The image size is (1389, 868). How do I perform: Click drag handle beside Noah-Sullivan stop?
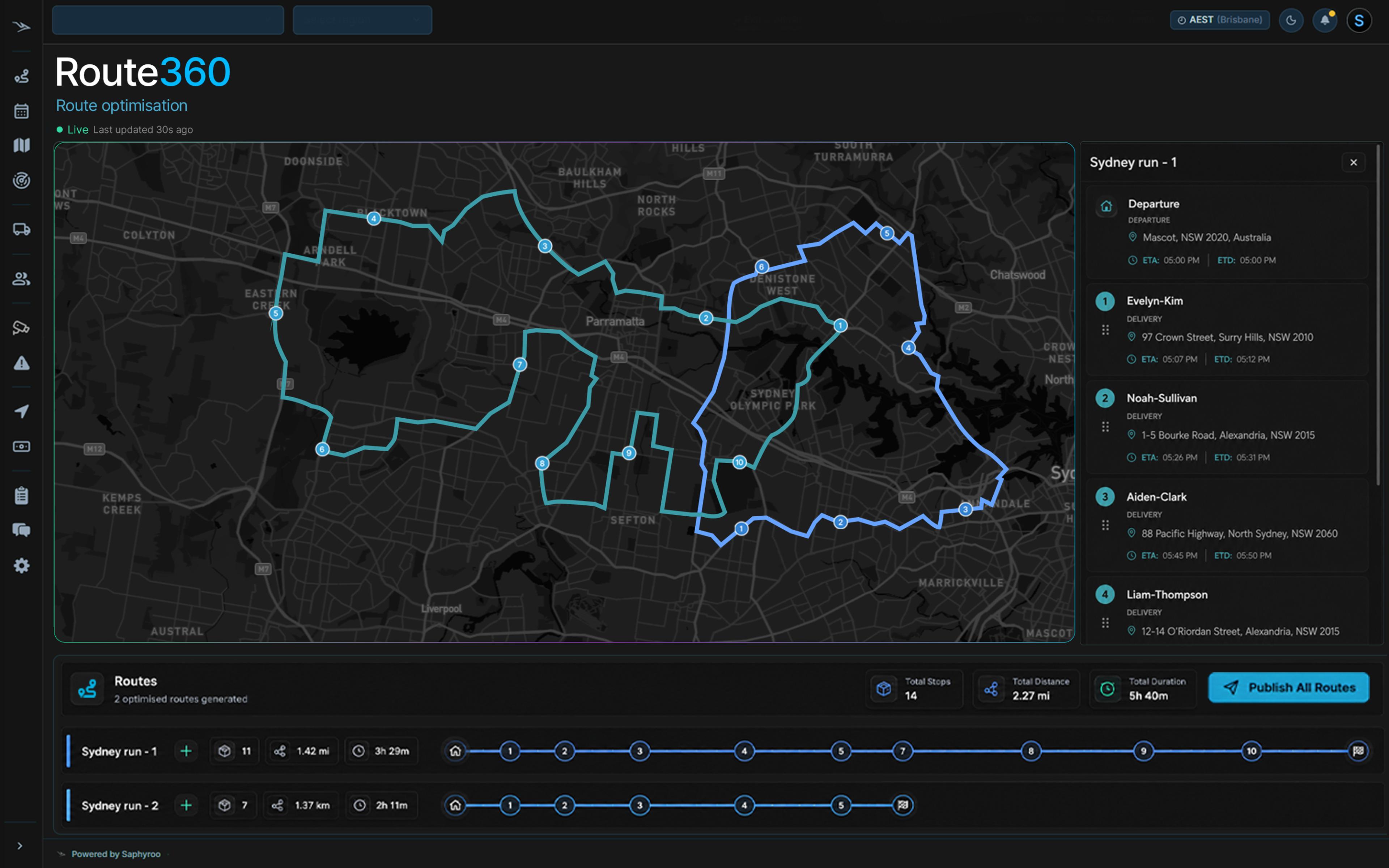point(1105,427)
